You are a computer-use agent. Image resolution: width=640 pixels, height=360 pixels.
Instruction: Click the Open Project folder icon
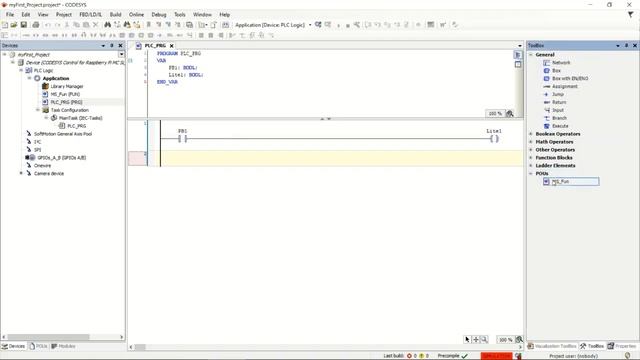14,25
